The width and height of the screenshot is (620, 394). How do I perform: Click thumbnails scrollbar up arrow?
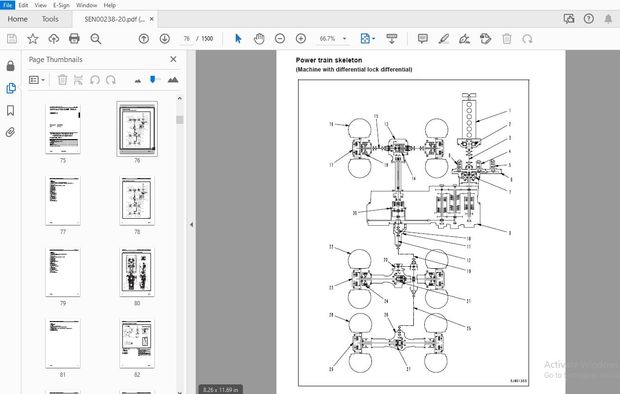click(x=180, y=98)
